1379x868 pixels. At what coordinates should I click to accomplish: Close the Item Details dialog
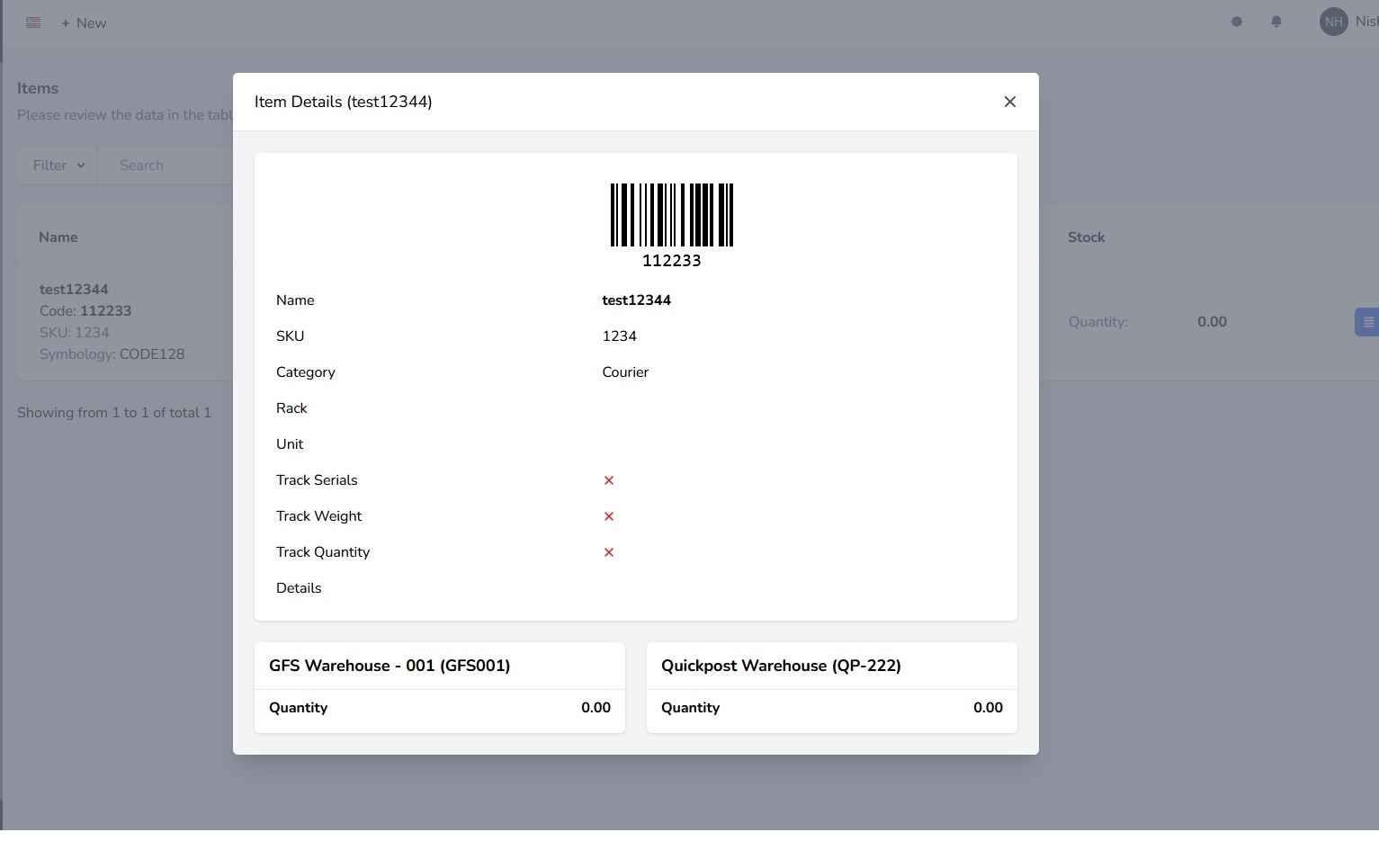tap(1010, 102)
